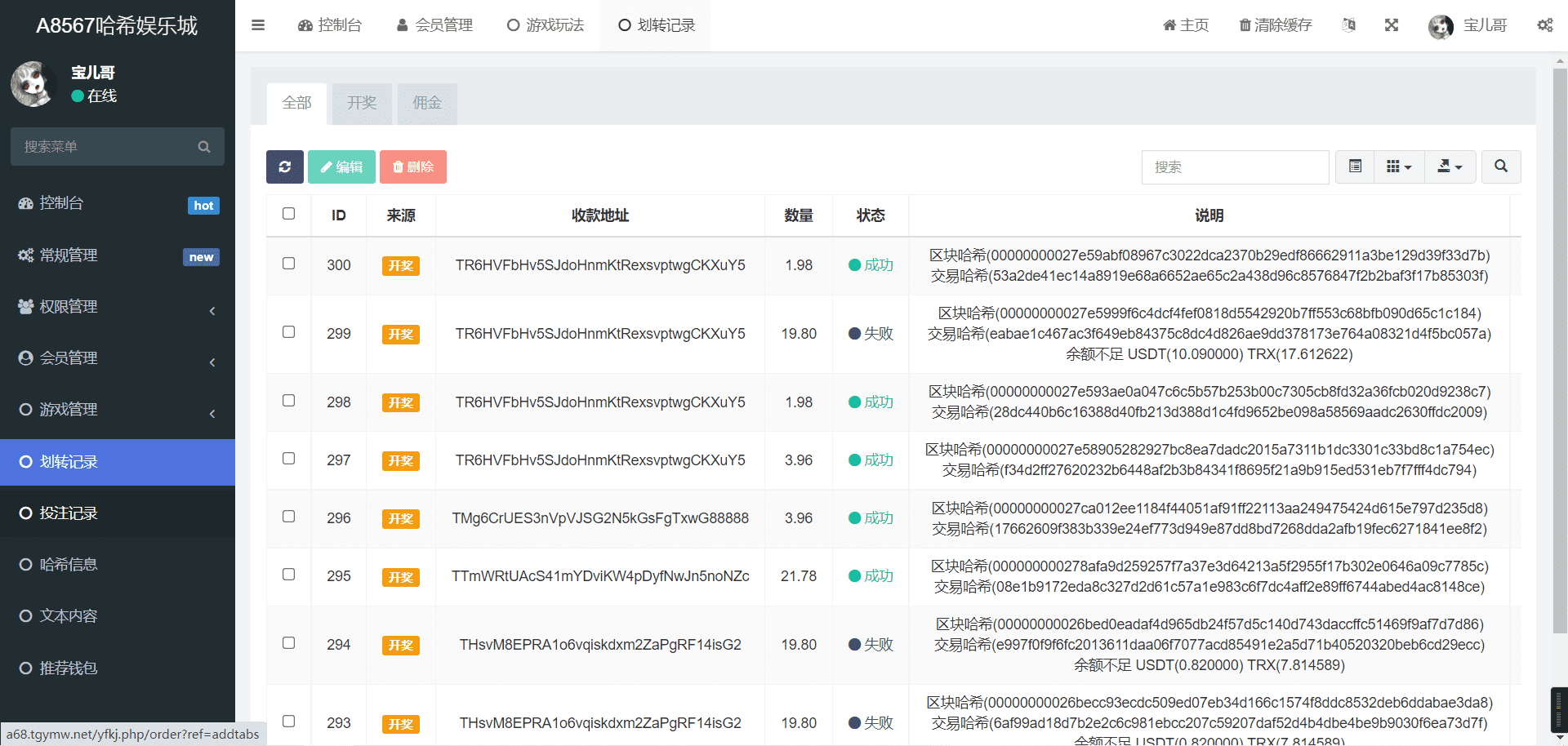Screen dimensions: 1568x746
Task: Click the user avatar in the top bar
Action: pyautogui.click(x=1441, y=26)
